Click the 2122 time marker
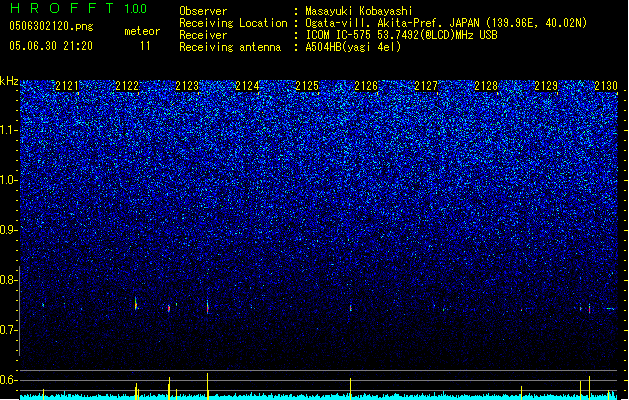 (127, 86)
